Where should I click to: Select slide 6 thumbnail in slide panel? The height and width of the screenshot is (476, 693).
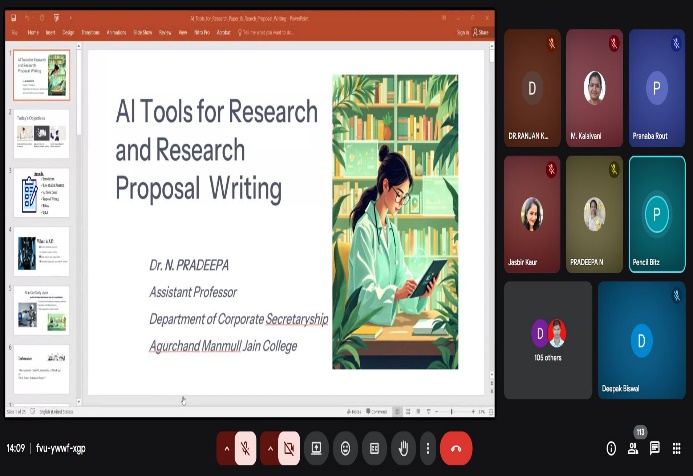[x=42, y=369]
